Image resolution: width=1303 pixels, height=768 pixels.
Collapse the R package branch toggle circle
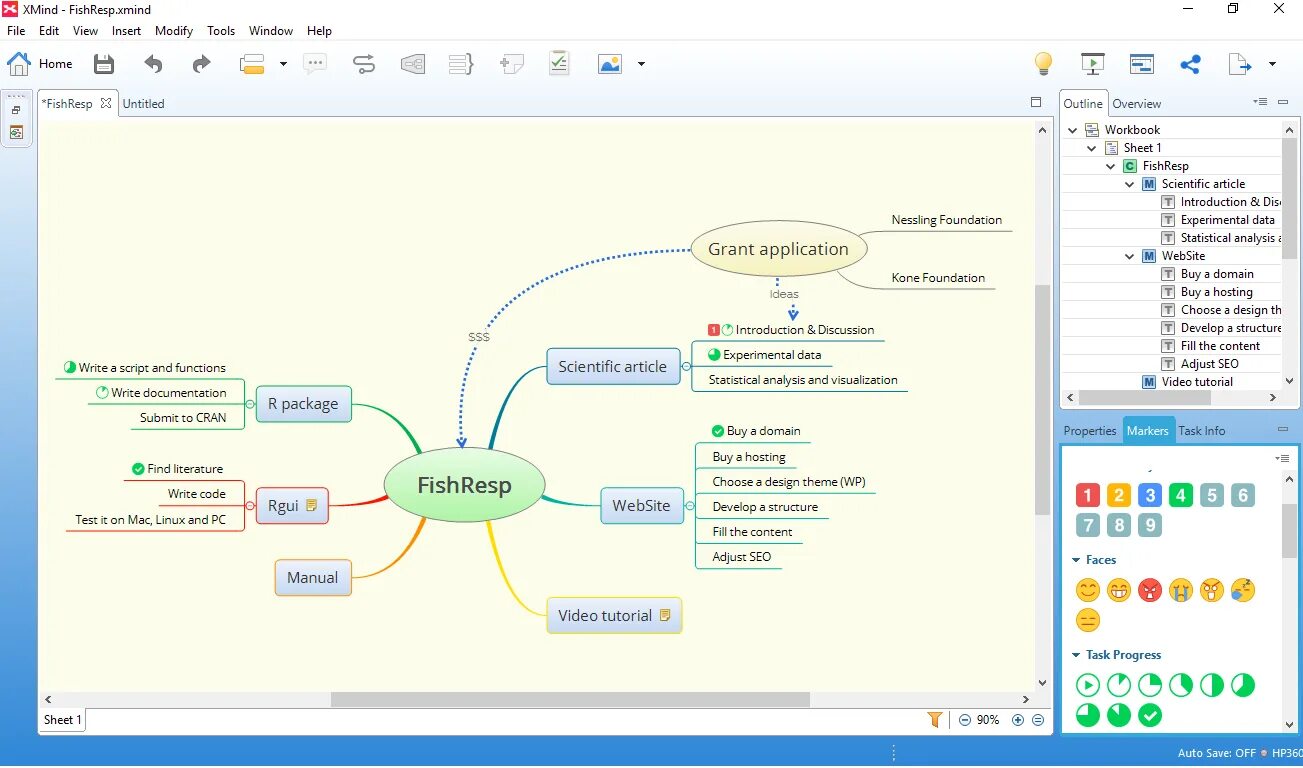(250, 404)
